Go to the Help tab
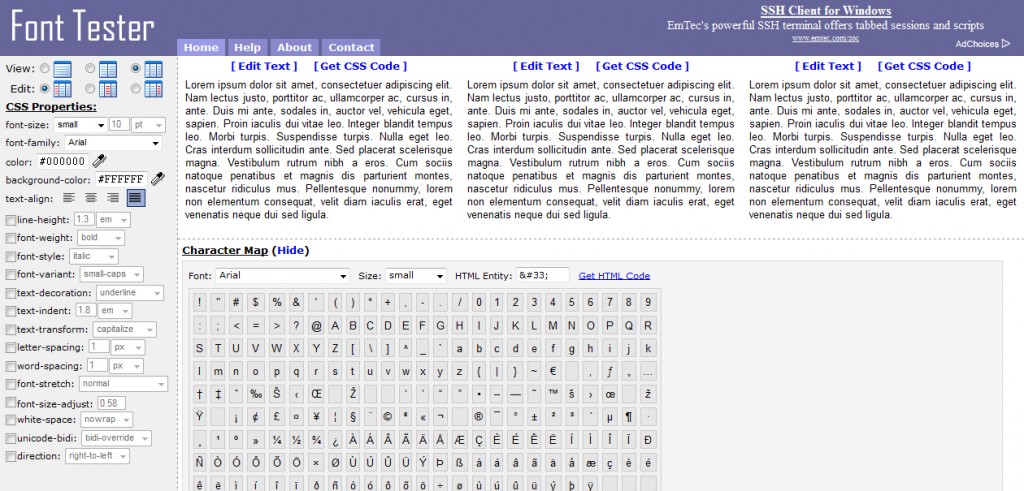 click(247, 47)
